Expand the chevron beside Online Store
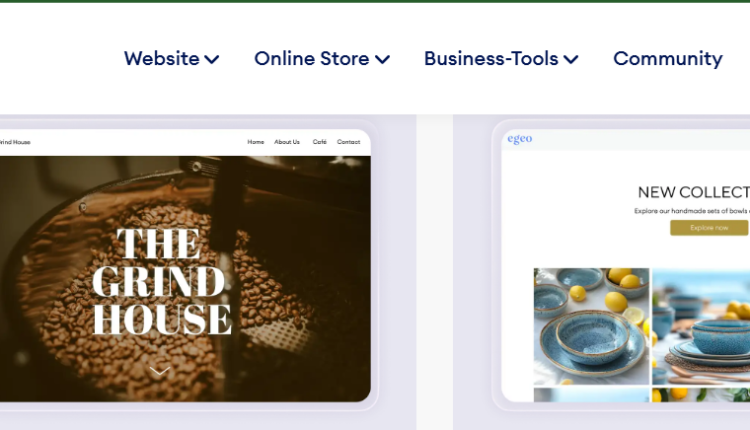Image resolution: width=750 pixels, height=430 pixels. (382, 59)
